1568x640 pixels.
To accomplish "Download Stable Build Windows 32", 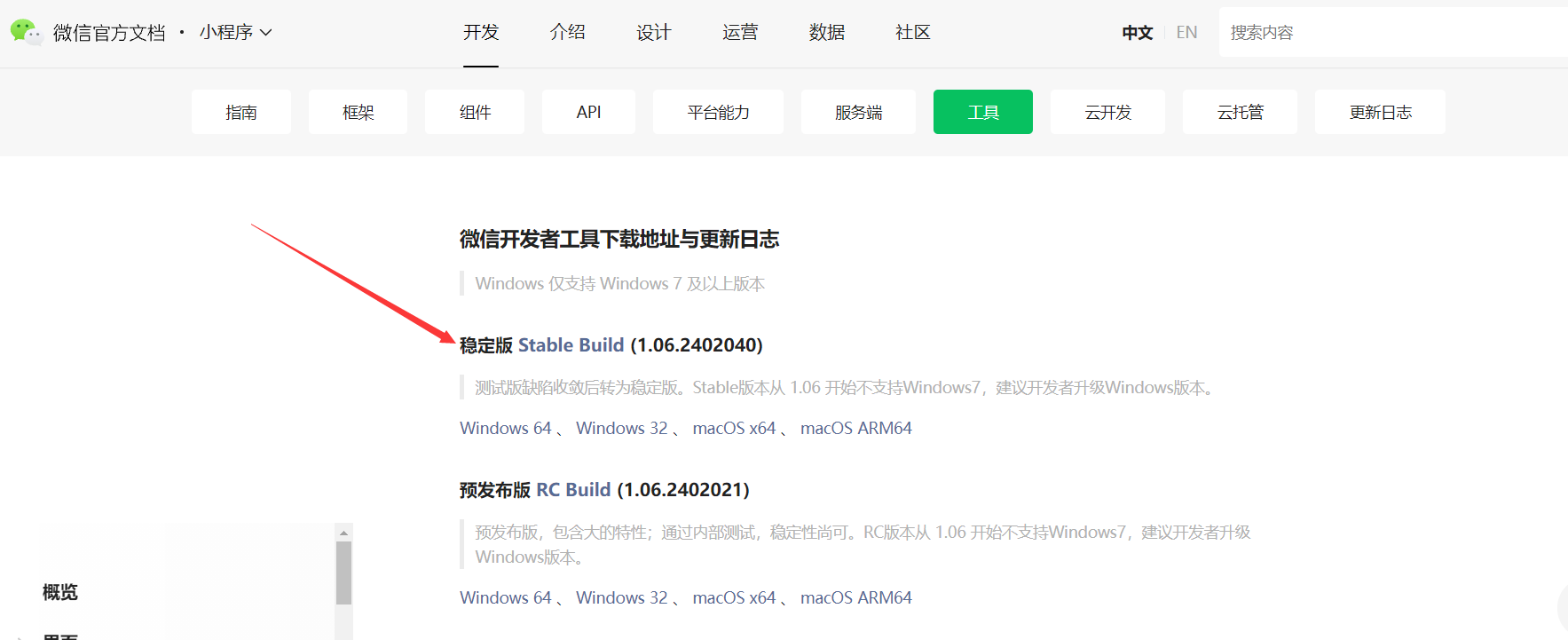I will pyautogui.click(x=622, y=428).
